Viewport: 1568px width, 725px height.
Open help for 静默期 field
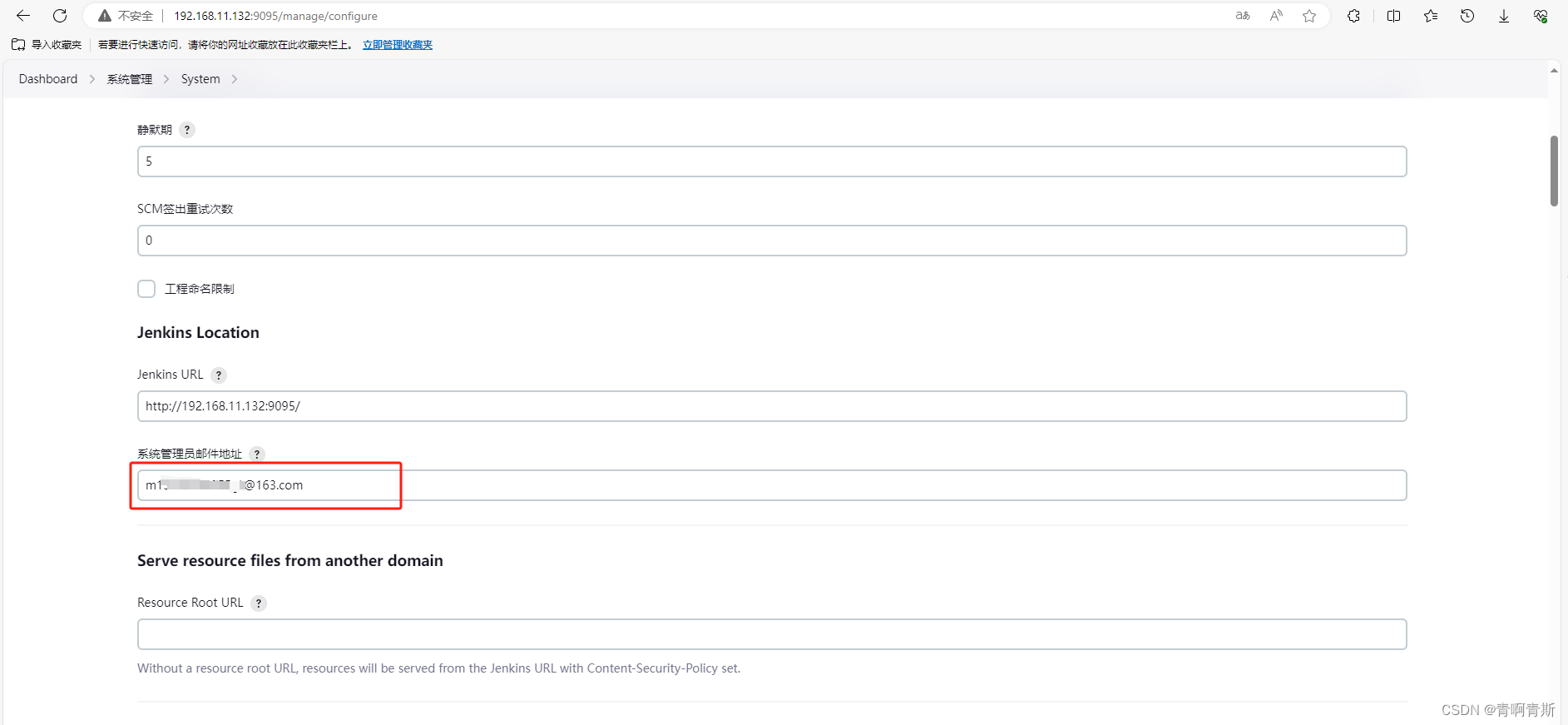click(187, 130)
